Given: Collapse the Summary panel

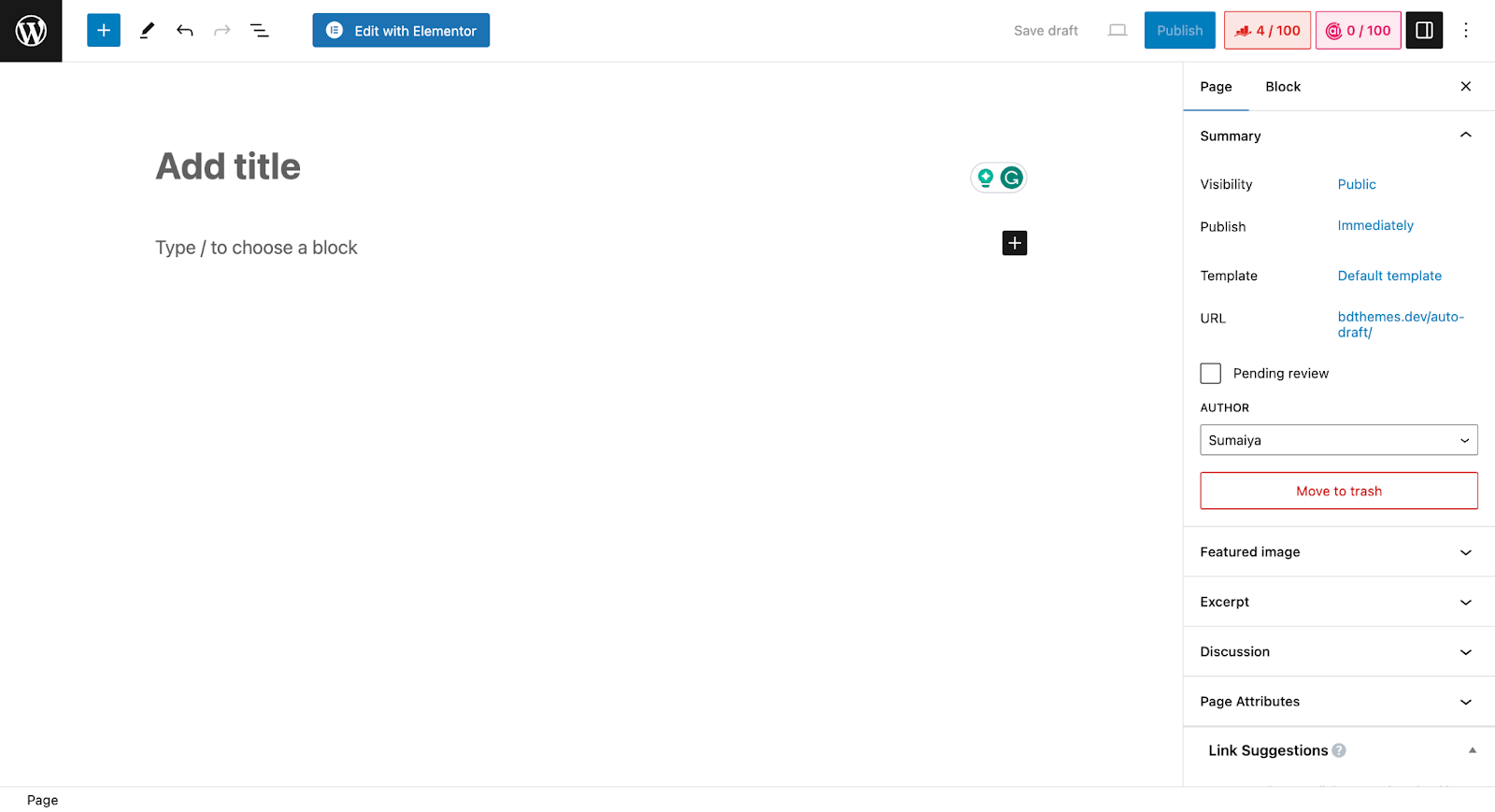Looking at the screenshot, I should click(1339, 136).
